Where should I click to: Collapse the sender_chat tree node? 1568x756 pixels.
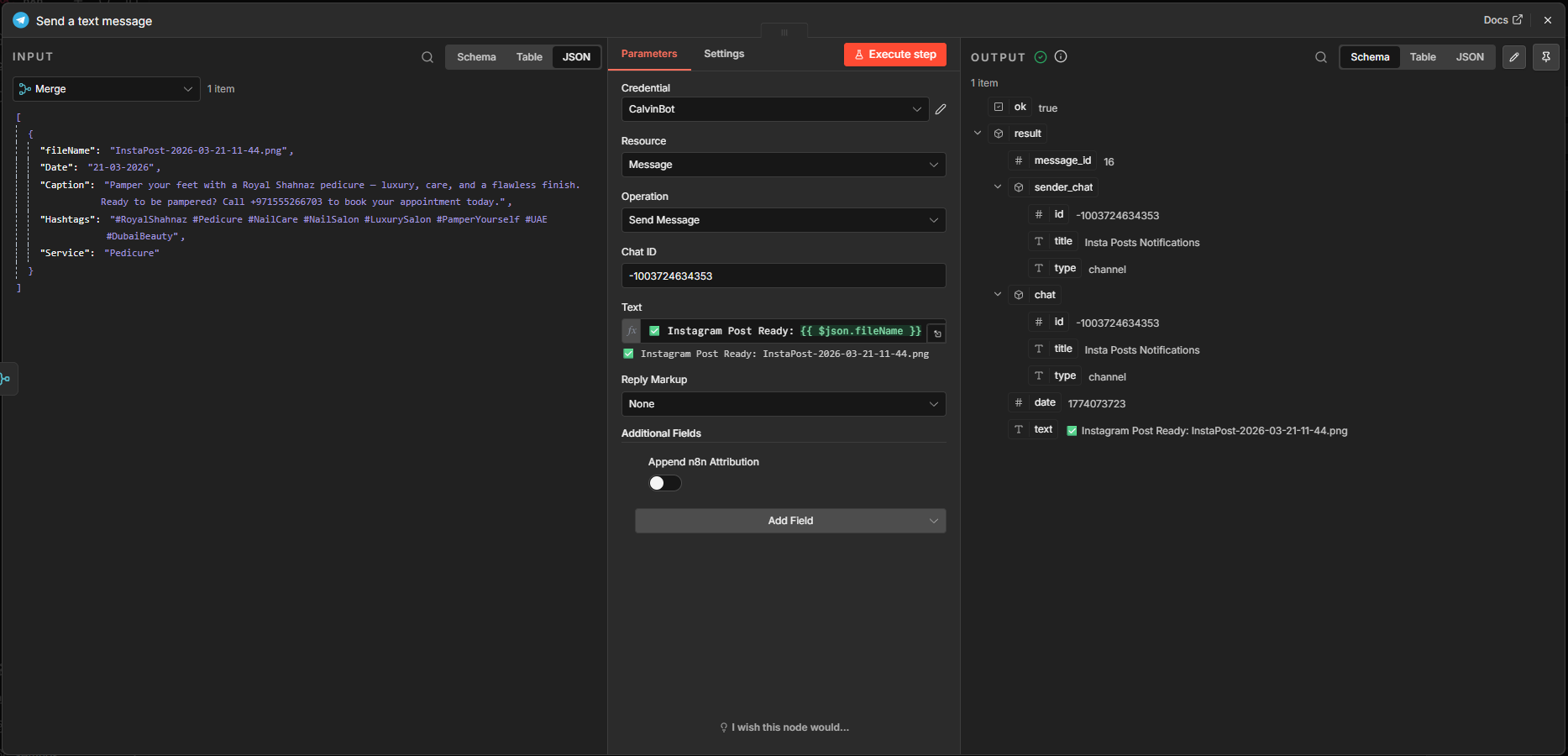point(998,187)
